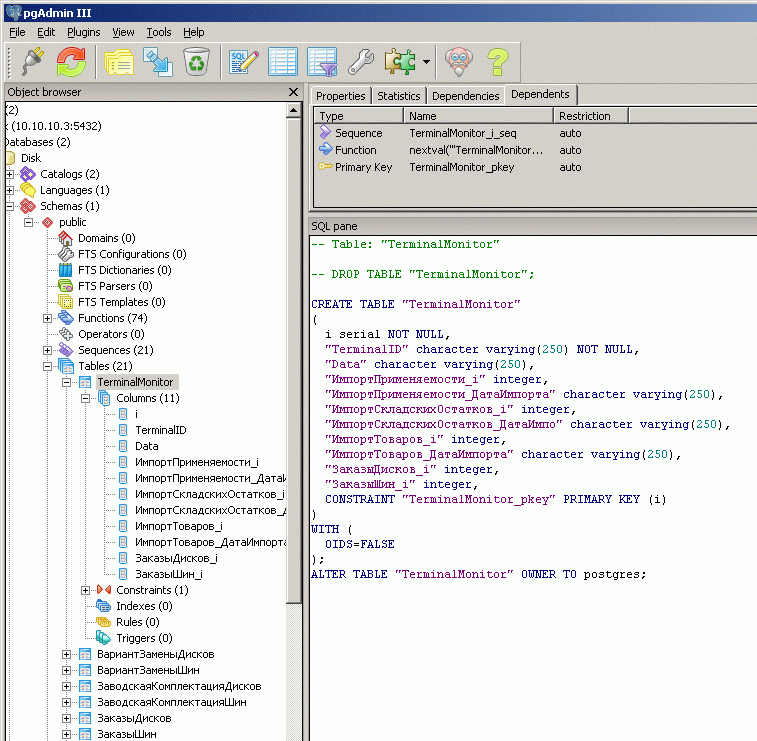Switch to the Statistics tab

coord(399,96)
